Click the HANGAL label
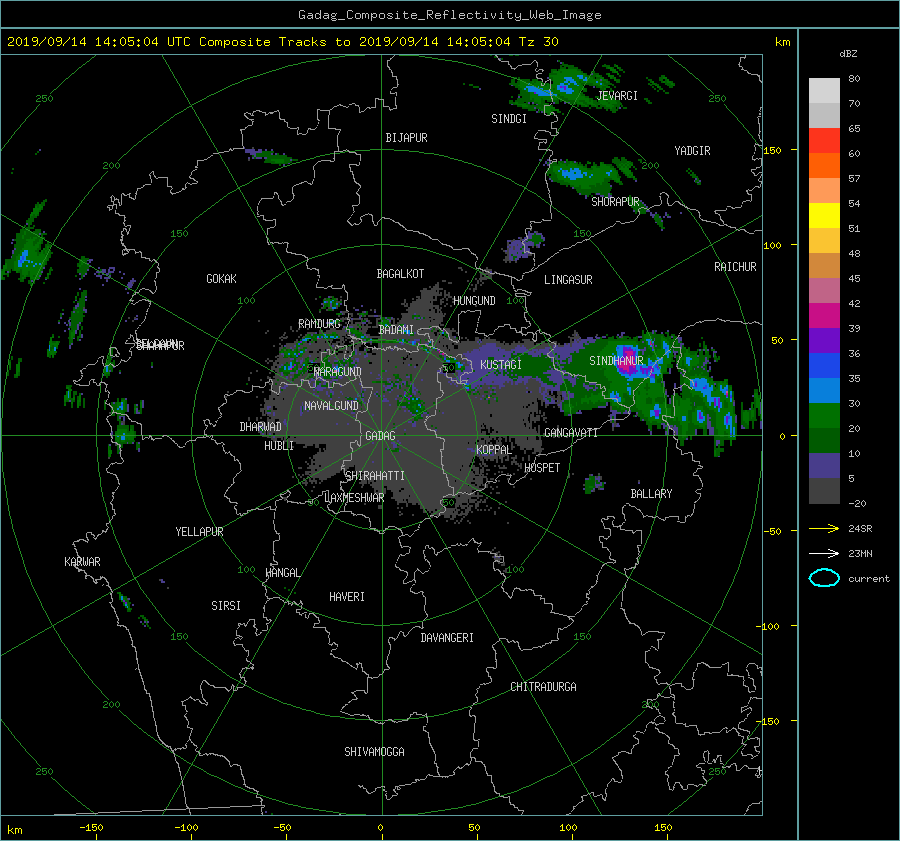900x841 pixels. tap(282, 573)
